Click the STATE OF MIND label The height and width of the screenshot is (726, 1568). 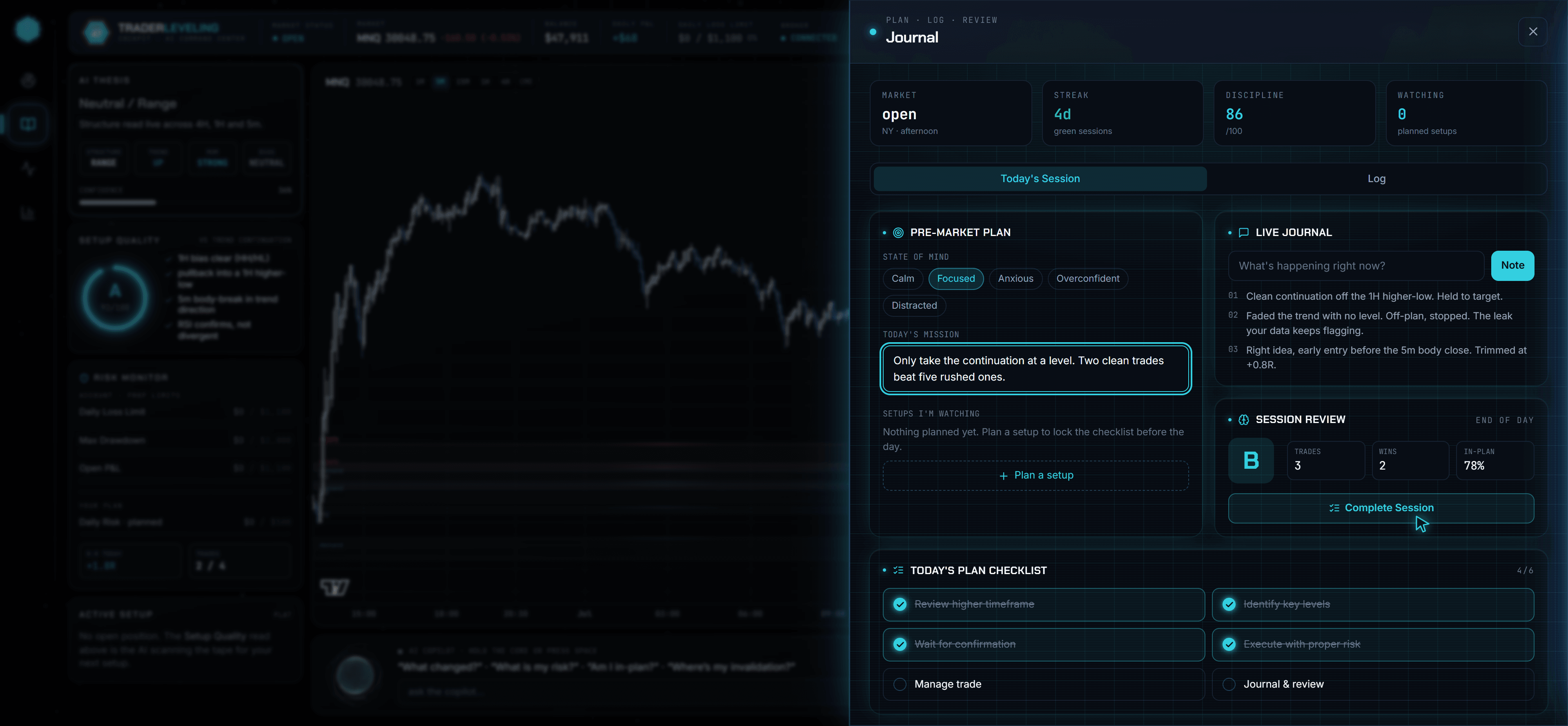(915, 257)
